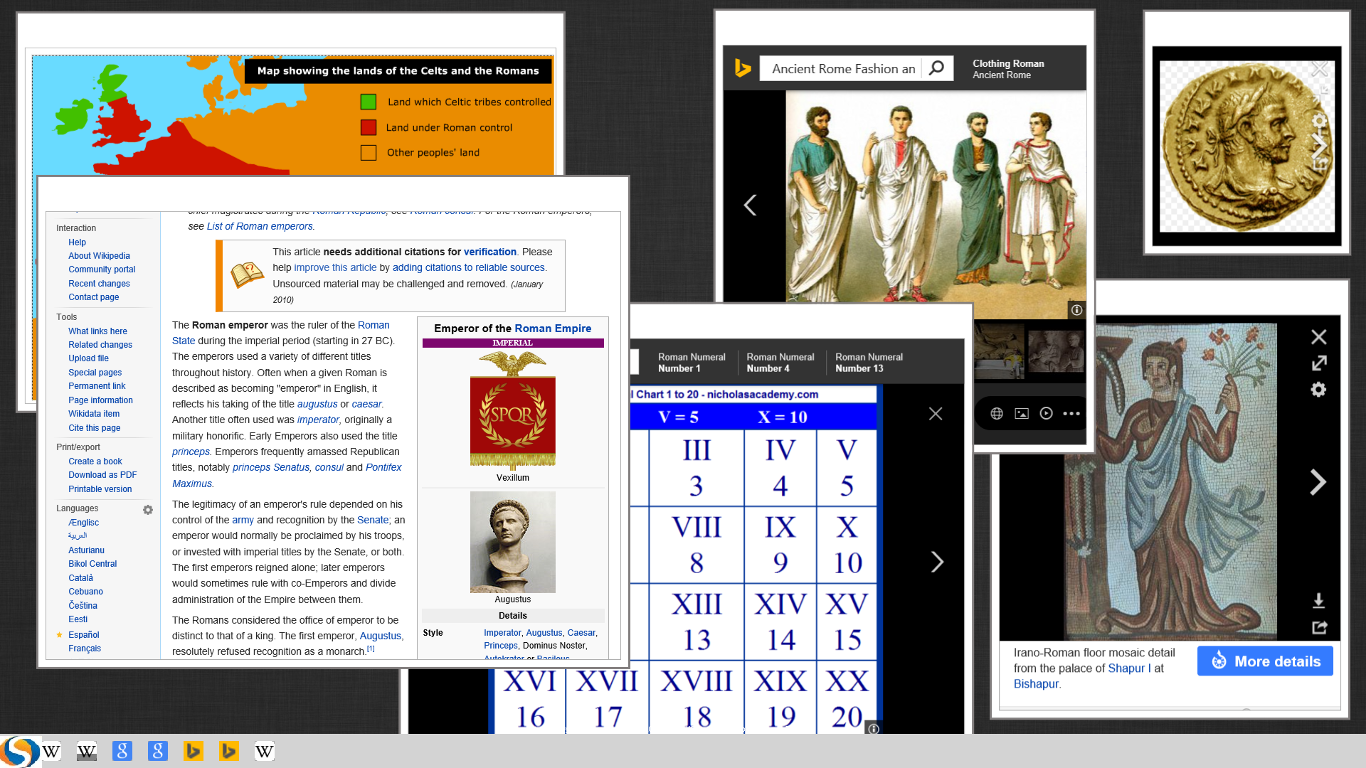The width and height of the screenshot is (1366, 768).
Task: Open the adding citations to reliable sources link
Action: click(469, 268)
